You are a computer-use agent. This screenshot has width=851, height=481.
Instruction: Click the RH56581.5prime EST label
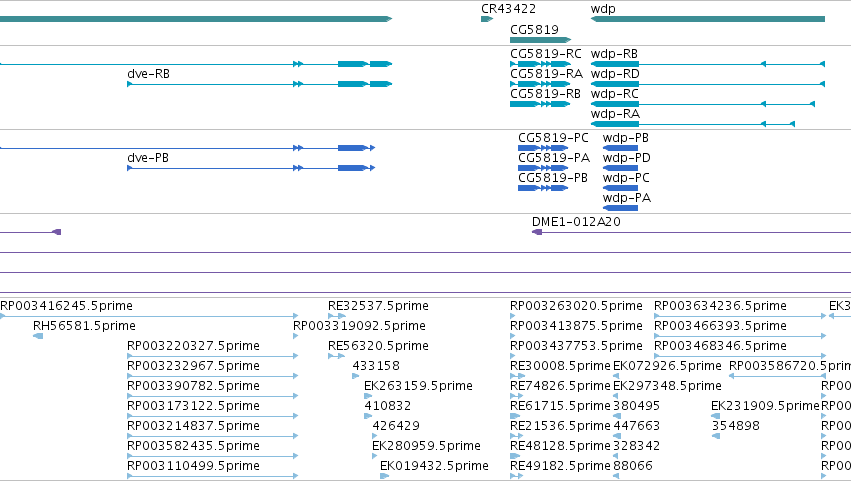point(84,326)
